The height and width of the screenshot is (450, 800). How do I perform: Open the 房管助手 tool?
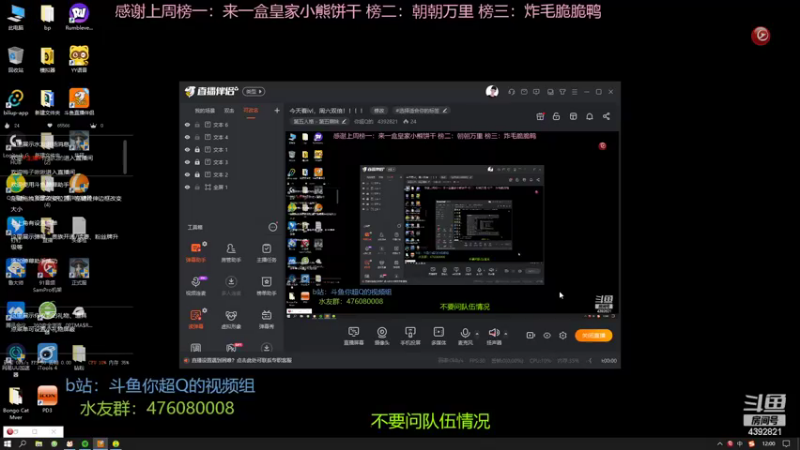(231, 253)
